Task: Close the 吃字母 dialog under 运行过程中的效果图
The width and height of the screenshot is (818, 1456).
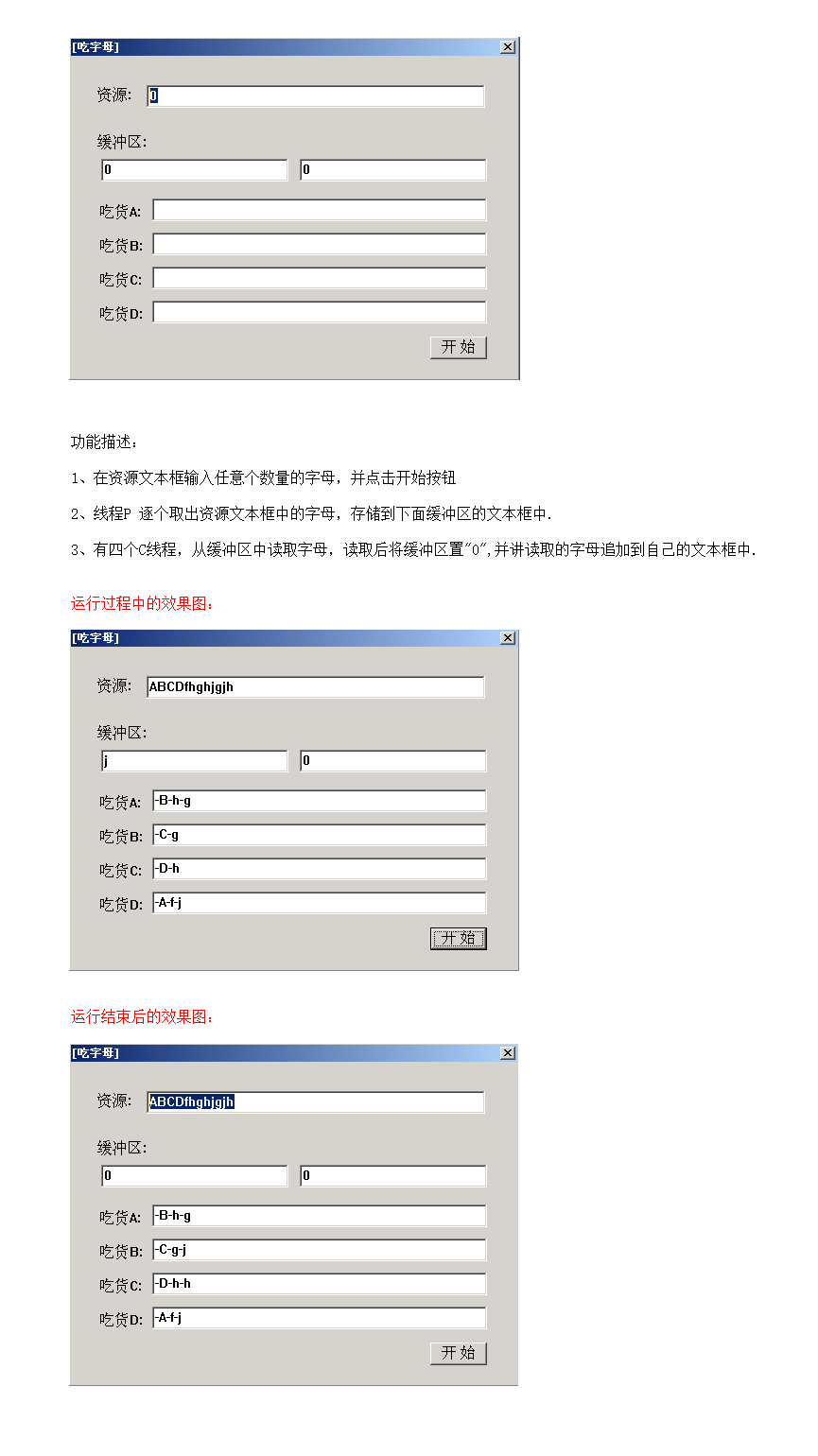Action: click(508, 638)
